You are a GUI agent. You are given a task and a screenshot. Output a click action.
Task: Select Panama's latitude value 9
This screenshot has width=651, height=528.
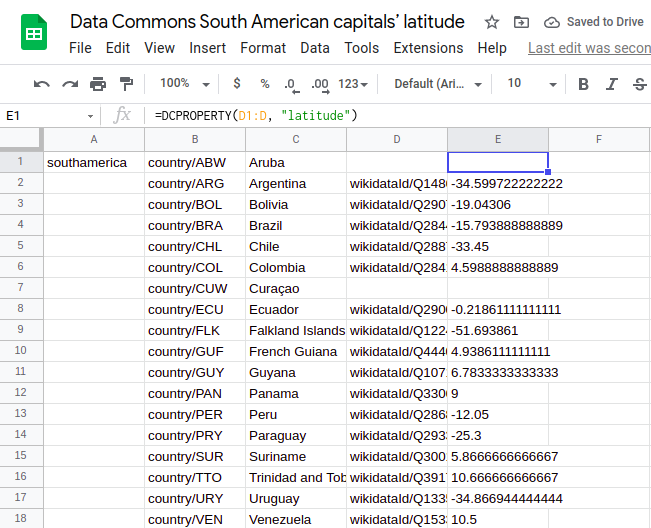coord(498,394)
